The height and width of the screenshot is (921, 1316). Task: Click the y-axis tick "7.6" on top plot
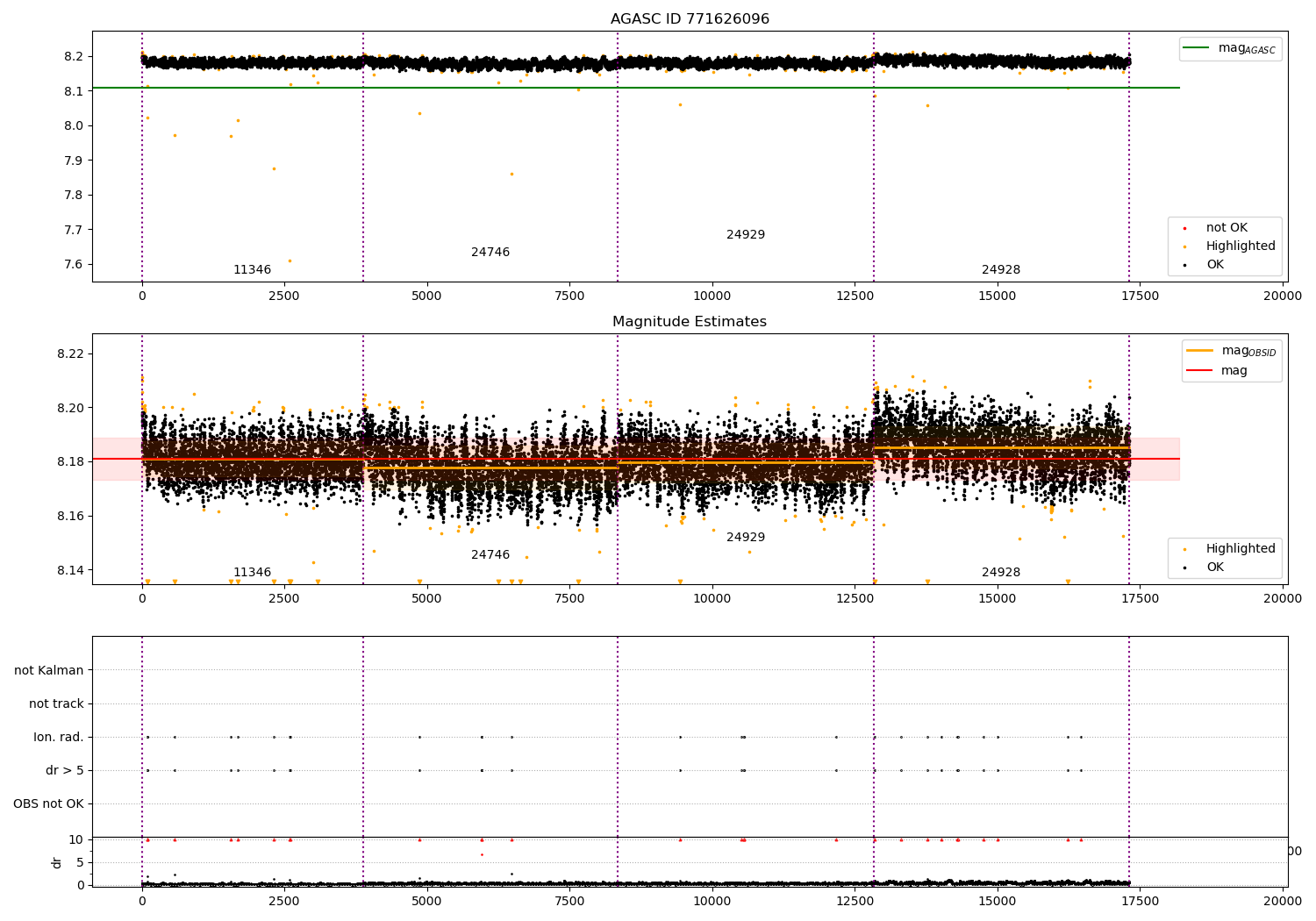click(x=75, y=265)
